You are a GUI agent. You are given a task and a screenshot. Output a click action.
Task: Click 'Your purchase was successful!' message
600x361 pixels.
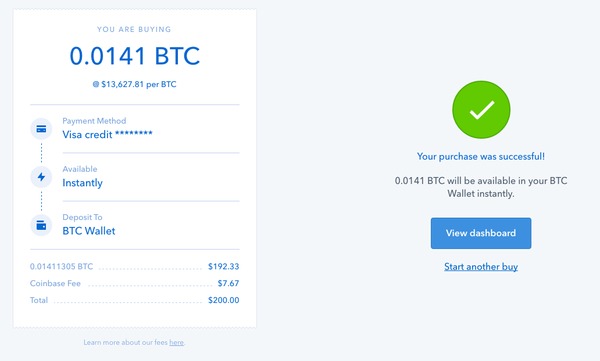tap(481, 156)
